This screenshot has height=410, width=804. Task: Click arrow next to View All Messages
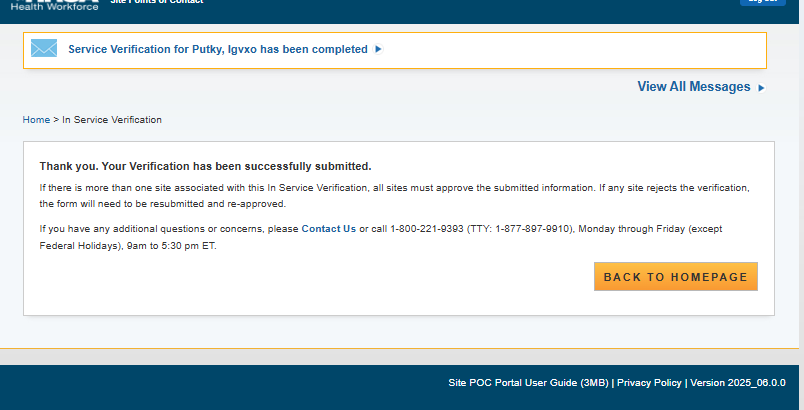tap(761, 88)
